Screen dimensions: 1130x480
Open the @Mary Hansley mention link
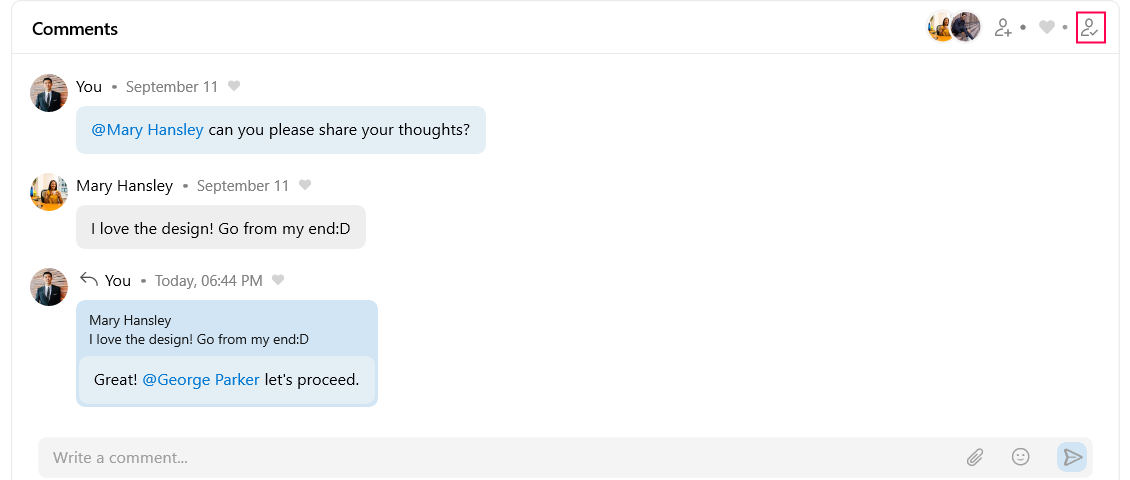[x=147, y=130]
